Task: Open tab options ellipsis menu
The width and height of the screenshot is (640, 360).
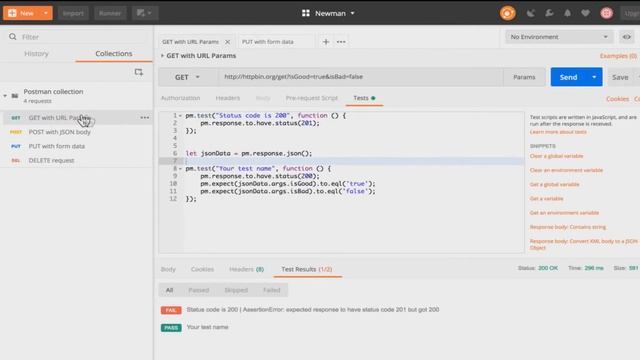Action: (x=341, y=42)
